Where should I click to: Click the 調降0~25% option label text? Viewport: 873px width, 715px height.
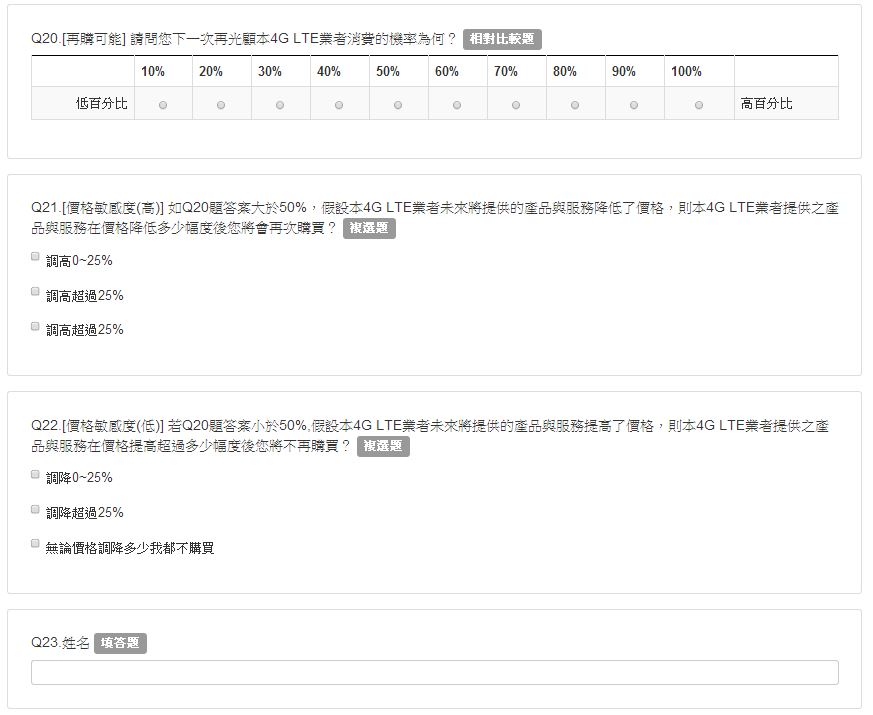pos(79,478)
